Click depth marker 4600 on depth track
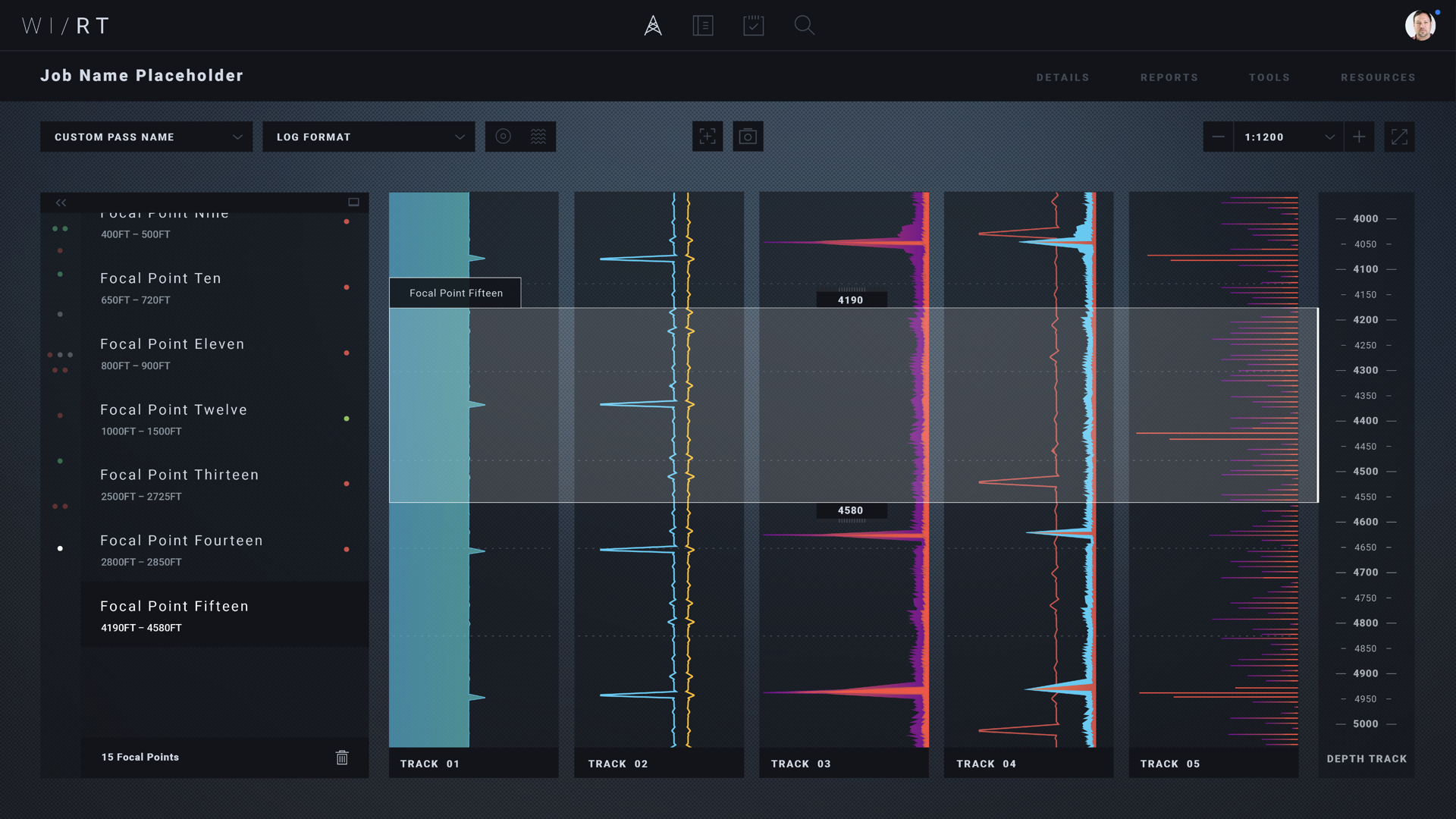 pos(1366,522)
